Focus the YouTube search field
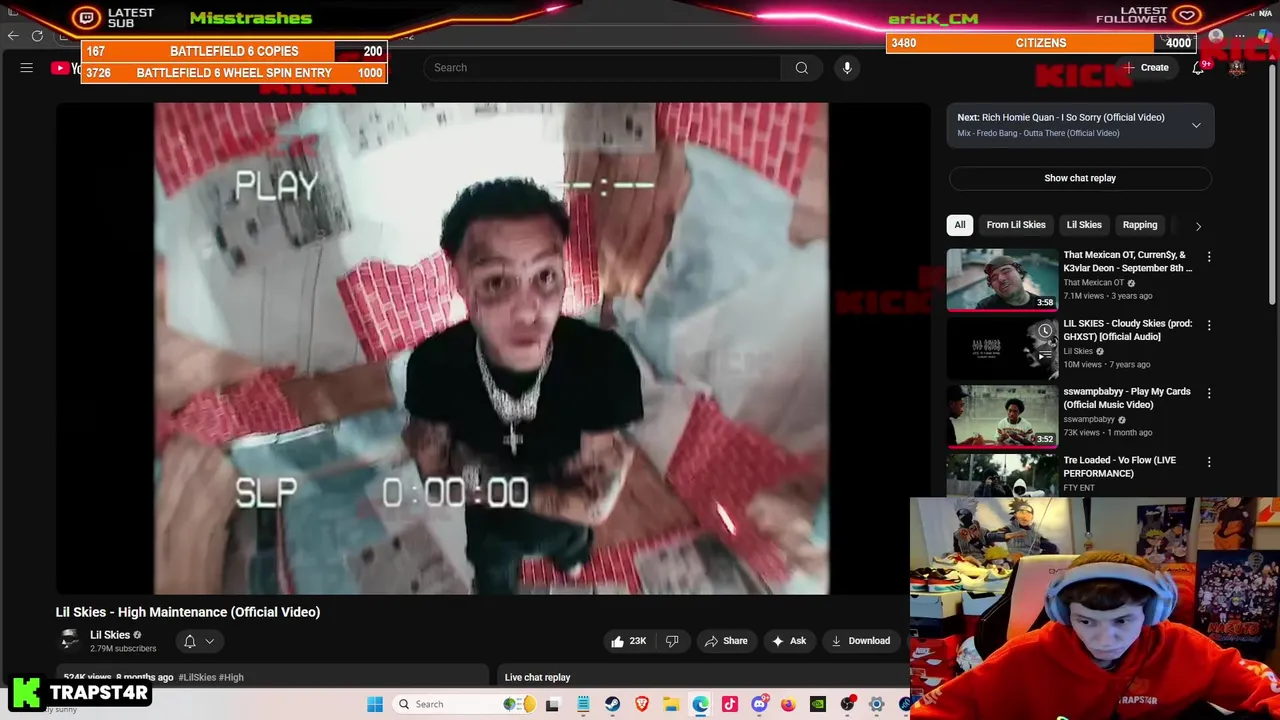Image resolution: width=1280 pixels, height=720 pixels. [x=602, y=68]
